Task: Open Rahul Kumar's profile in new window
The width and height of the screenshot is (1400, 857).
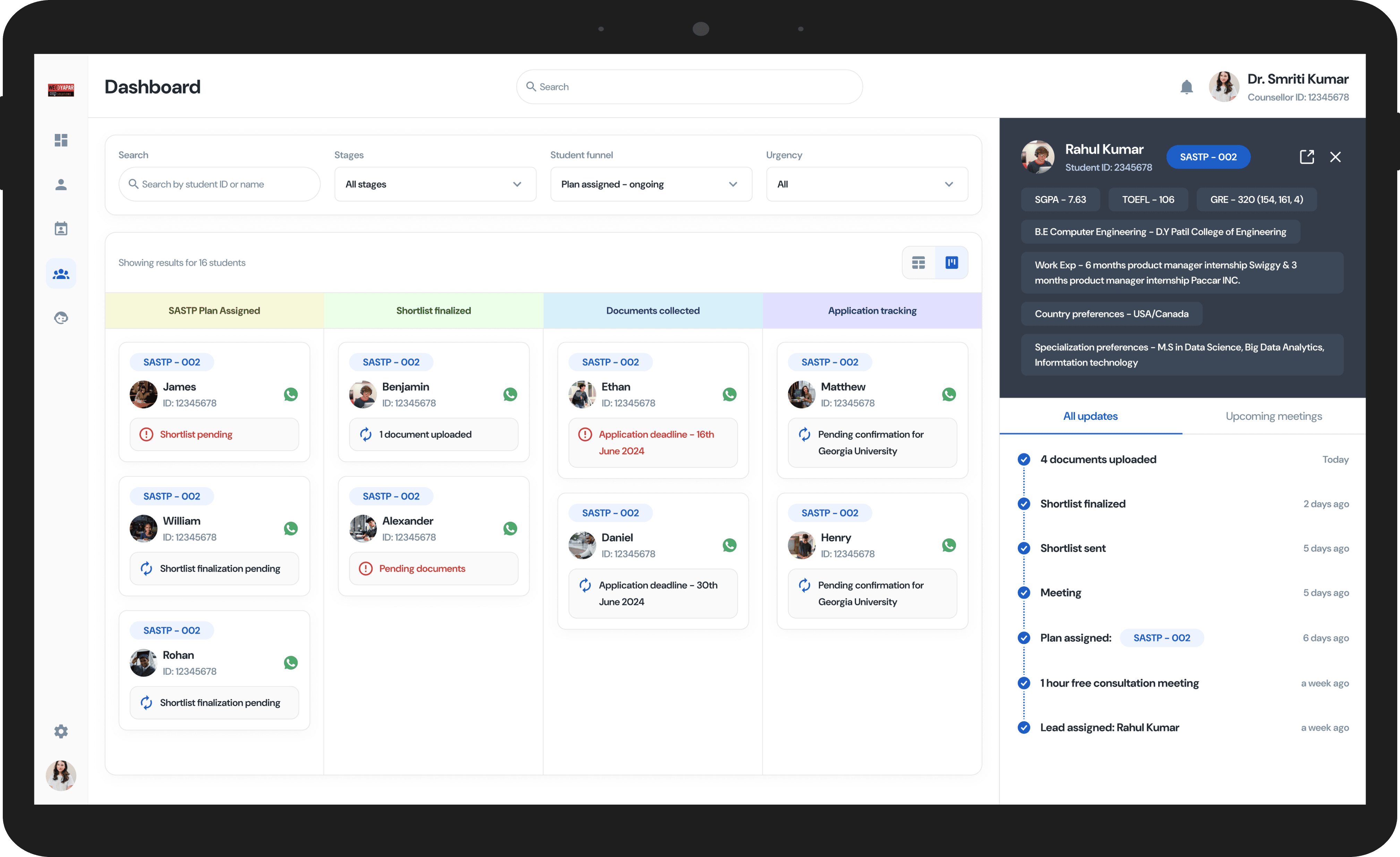Action: click(x=1307, y=157)
